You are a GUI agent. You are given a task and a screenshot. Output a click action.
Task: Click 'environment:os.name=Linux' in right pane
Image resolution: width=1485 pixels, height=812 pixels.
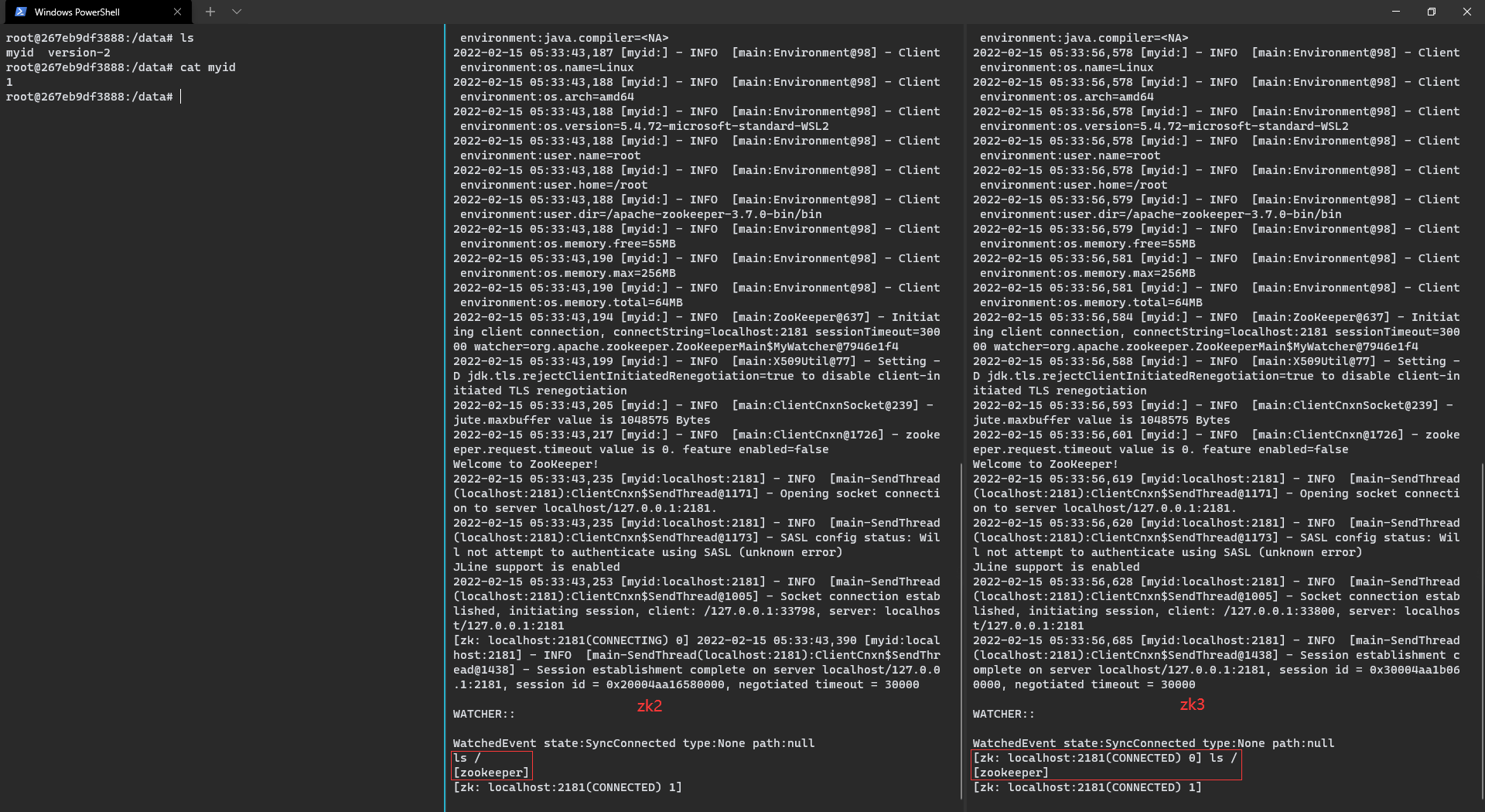pyautogui.click(x=1067, y=67)
